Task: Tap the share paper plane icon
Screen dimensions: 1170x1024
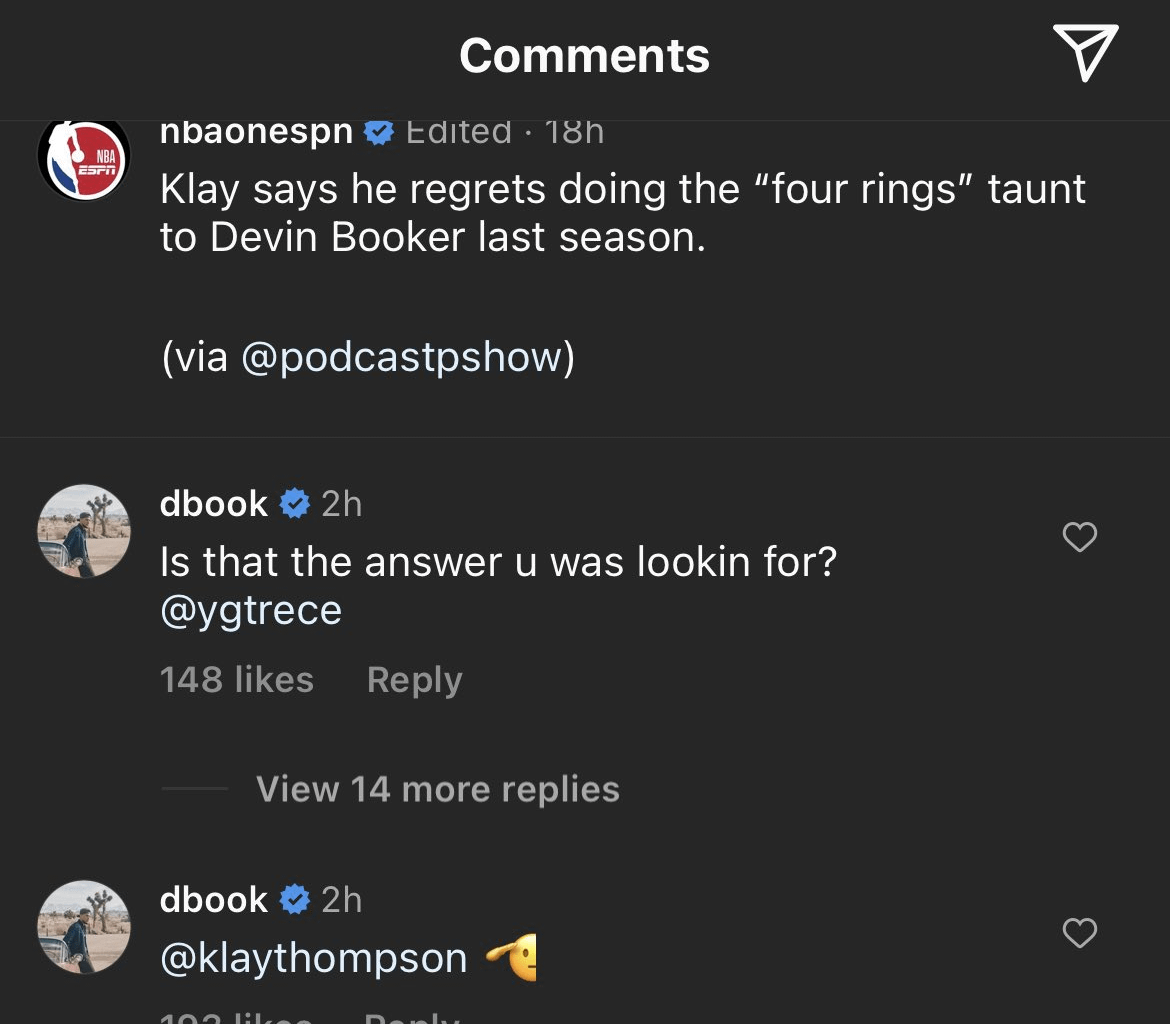Action: (1084, 52)
